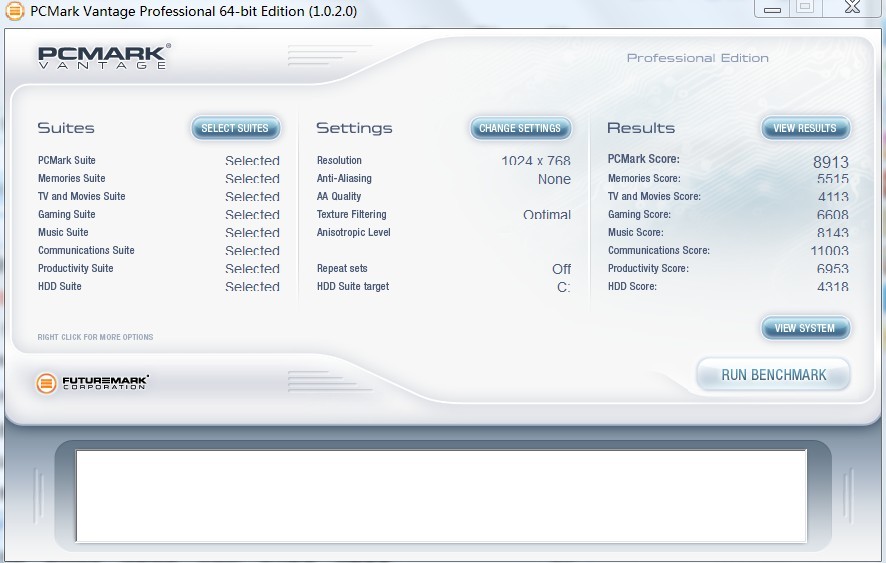Click the PCMark Suite row label
Screen dimensions: 886x563
point(67,161)
